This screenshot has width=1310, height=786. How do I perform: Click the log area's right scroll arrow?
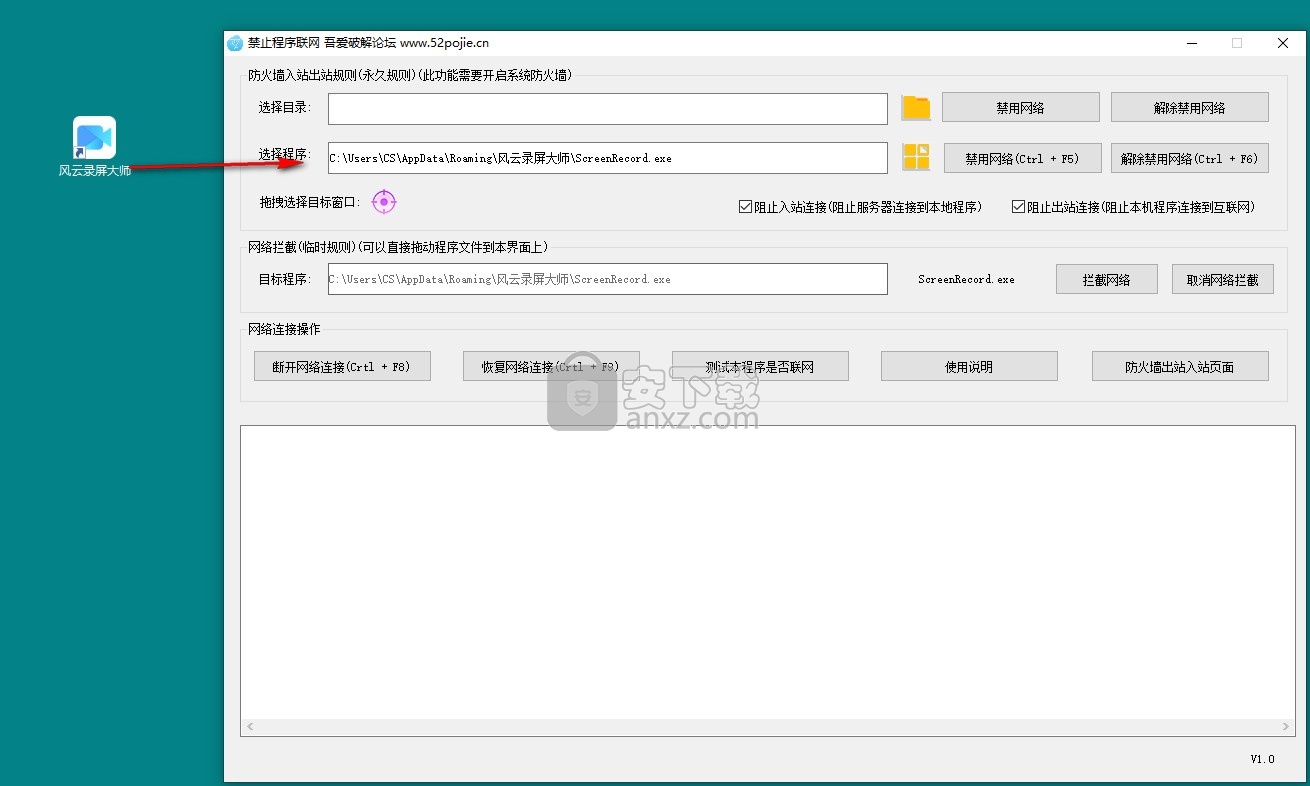coord(1287,727)
